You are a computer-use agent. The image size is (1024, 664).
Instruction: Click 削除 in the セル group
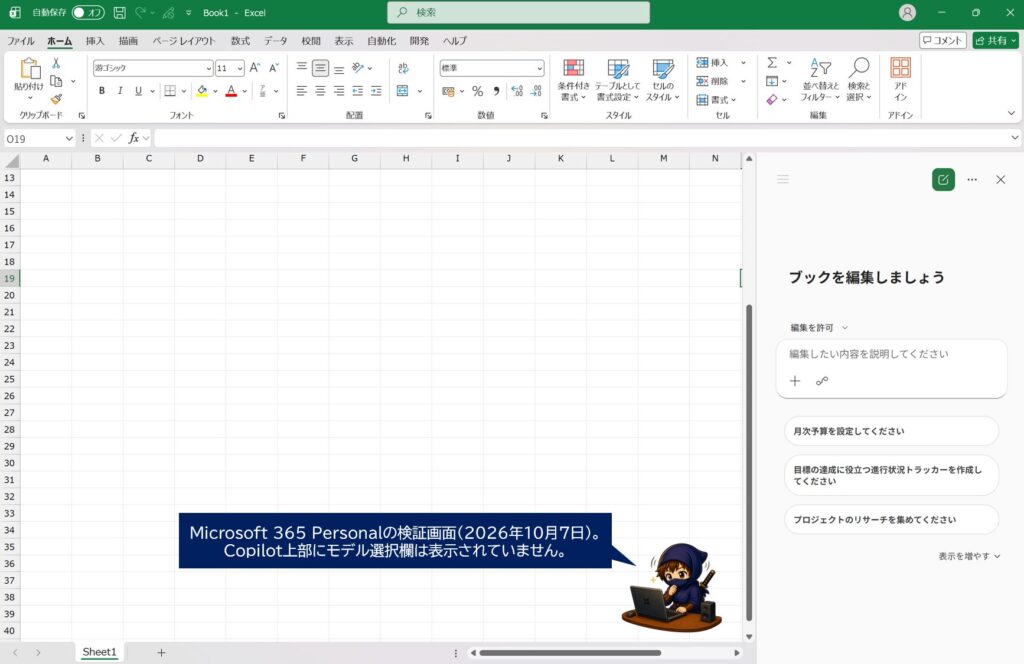[x=712, y=81]
